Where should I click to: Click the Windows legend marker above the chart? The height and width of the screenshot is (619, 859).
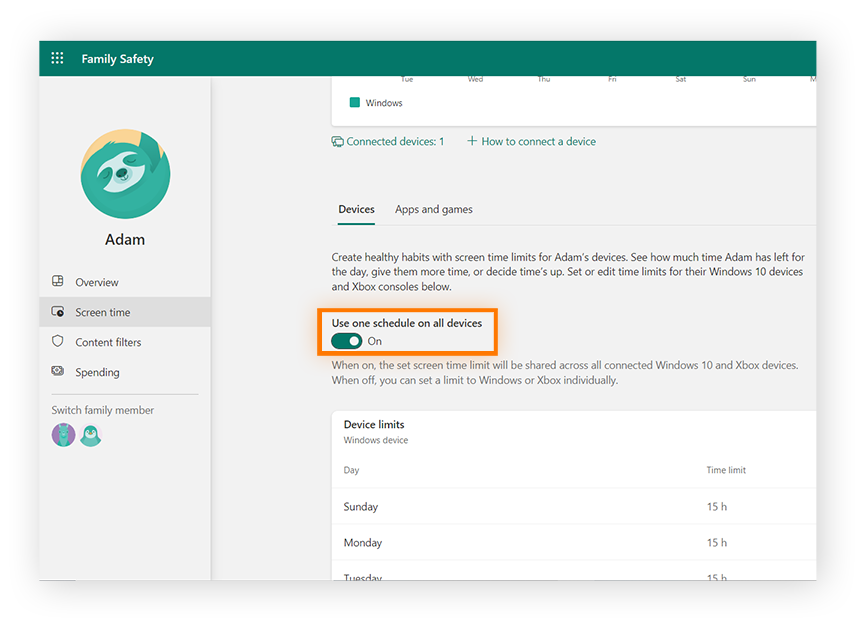(355, 102)
